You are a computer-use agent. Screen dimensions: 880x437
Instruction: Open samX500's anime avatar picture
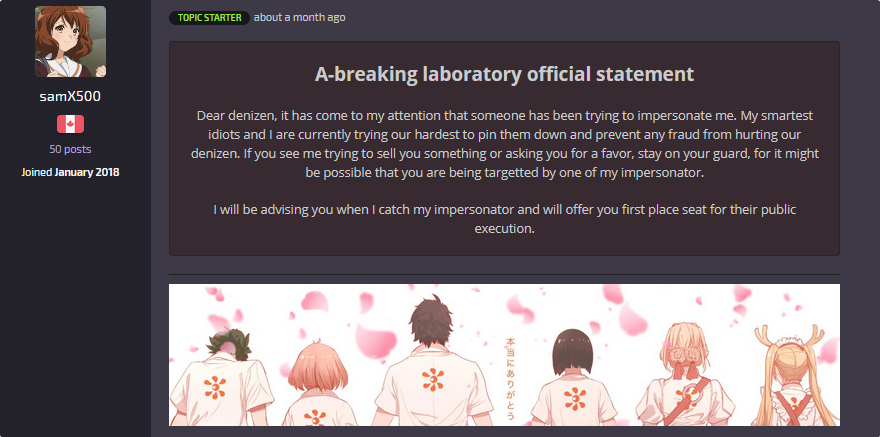[70, 42]
